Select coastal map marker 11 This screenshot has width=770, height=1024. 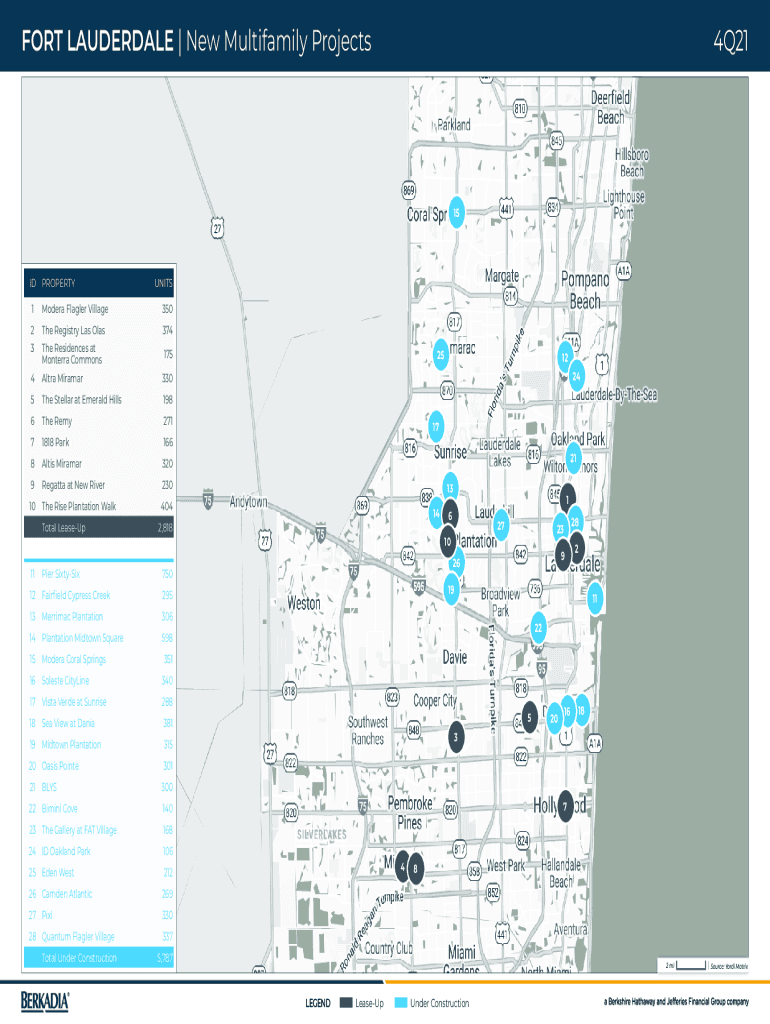tap(595, 598)
